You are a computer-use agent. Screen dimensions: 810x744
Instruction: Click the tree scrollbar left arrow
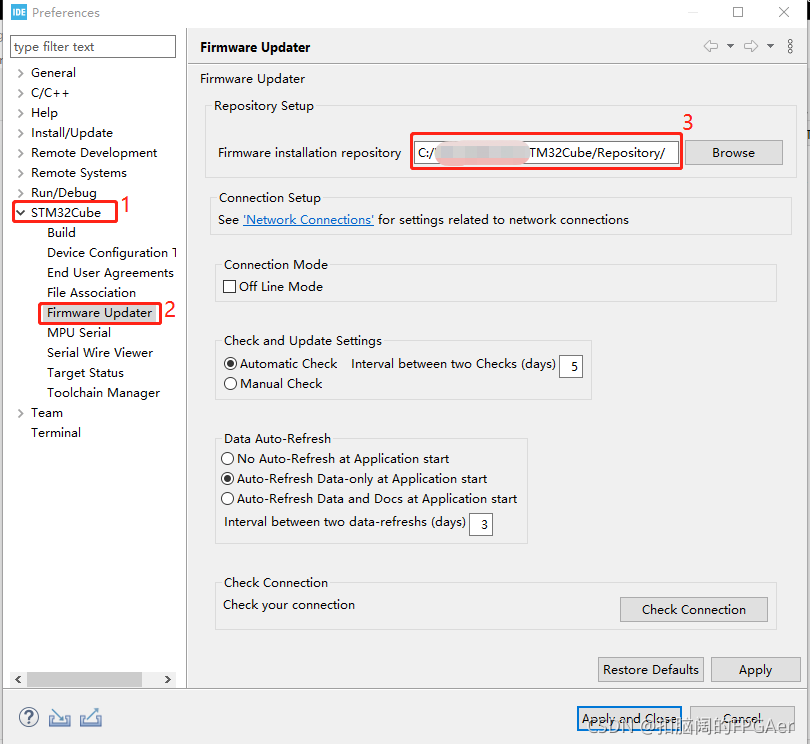(x=18, y=679)
